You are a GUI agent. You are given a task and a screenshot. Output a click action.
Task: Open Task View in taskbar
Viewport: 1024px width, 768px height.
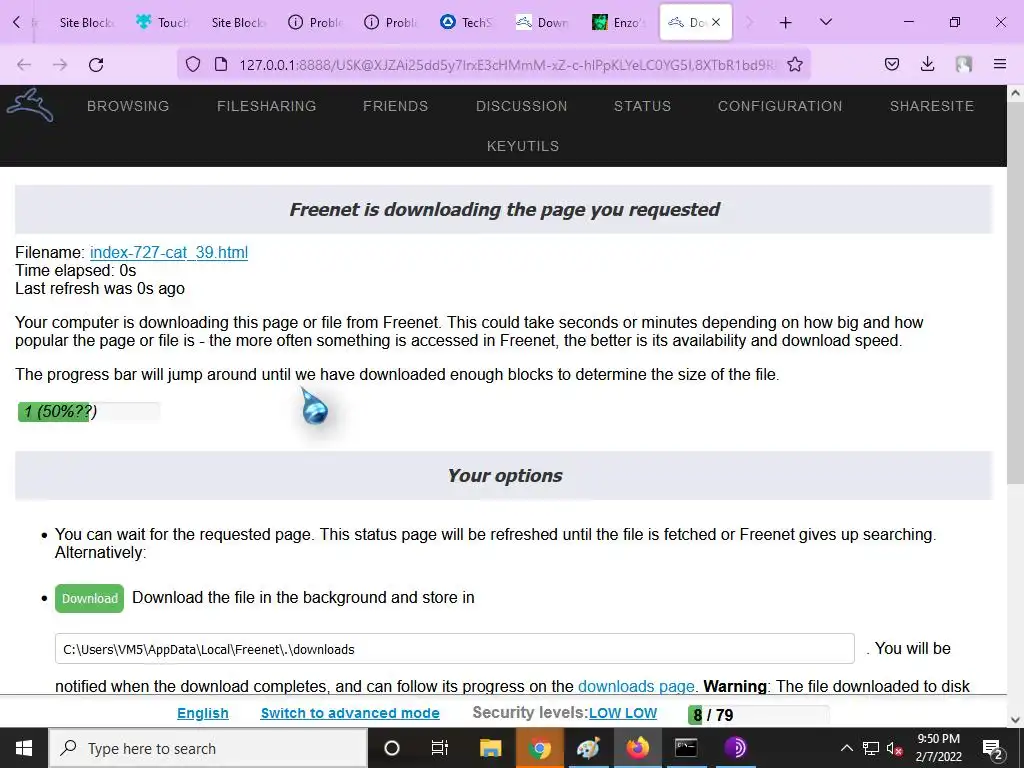point(440,748)
